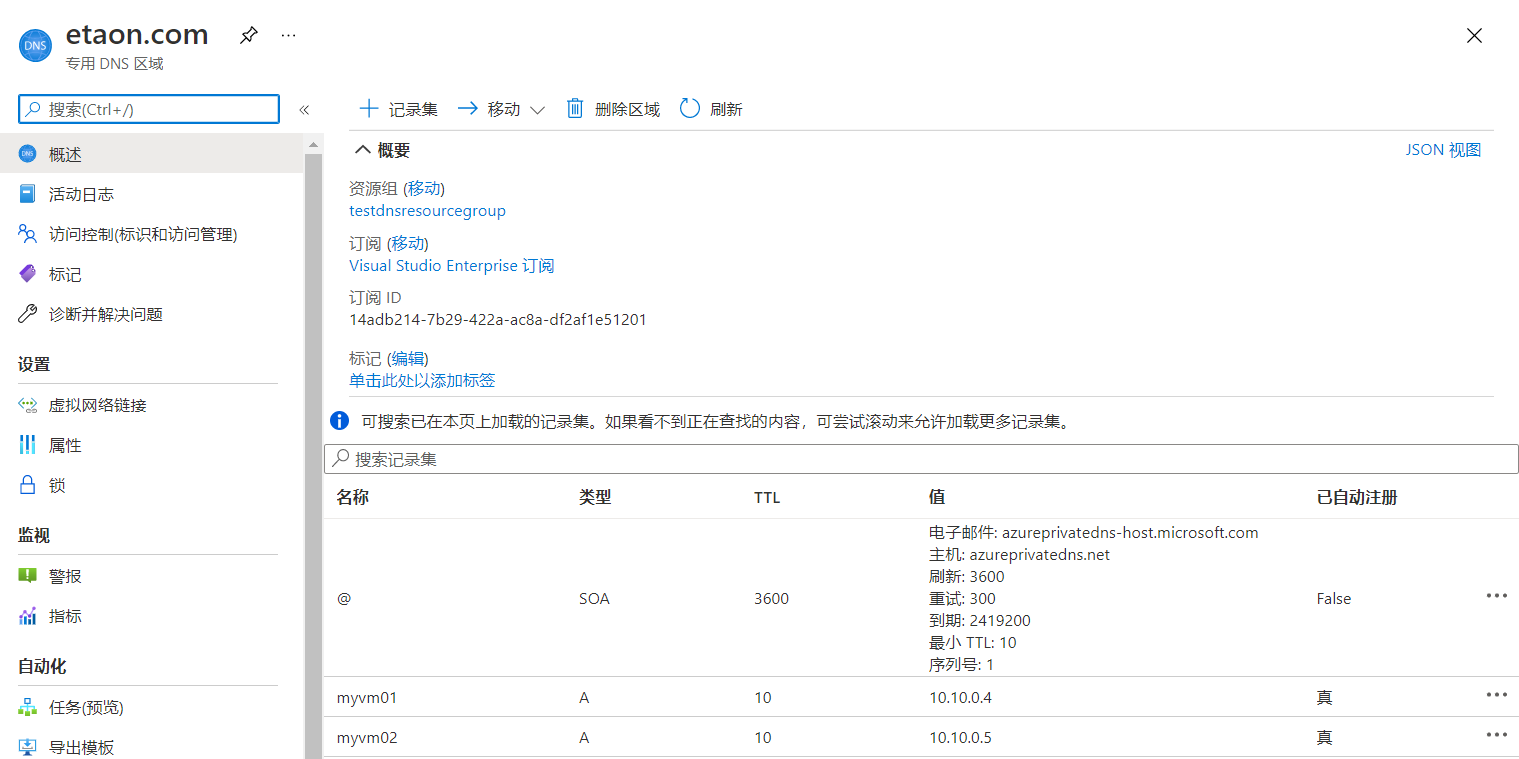Click the purple 标记 tag icon
The image size is (1519, 759).
tap(28, 274)
